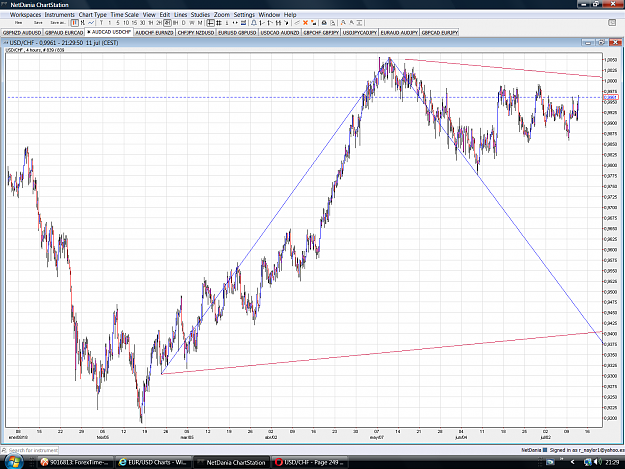Click the pencil draw line icon
This screenshot has height=469, width=625.
tap(297, 23)
